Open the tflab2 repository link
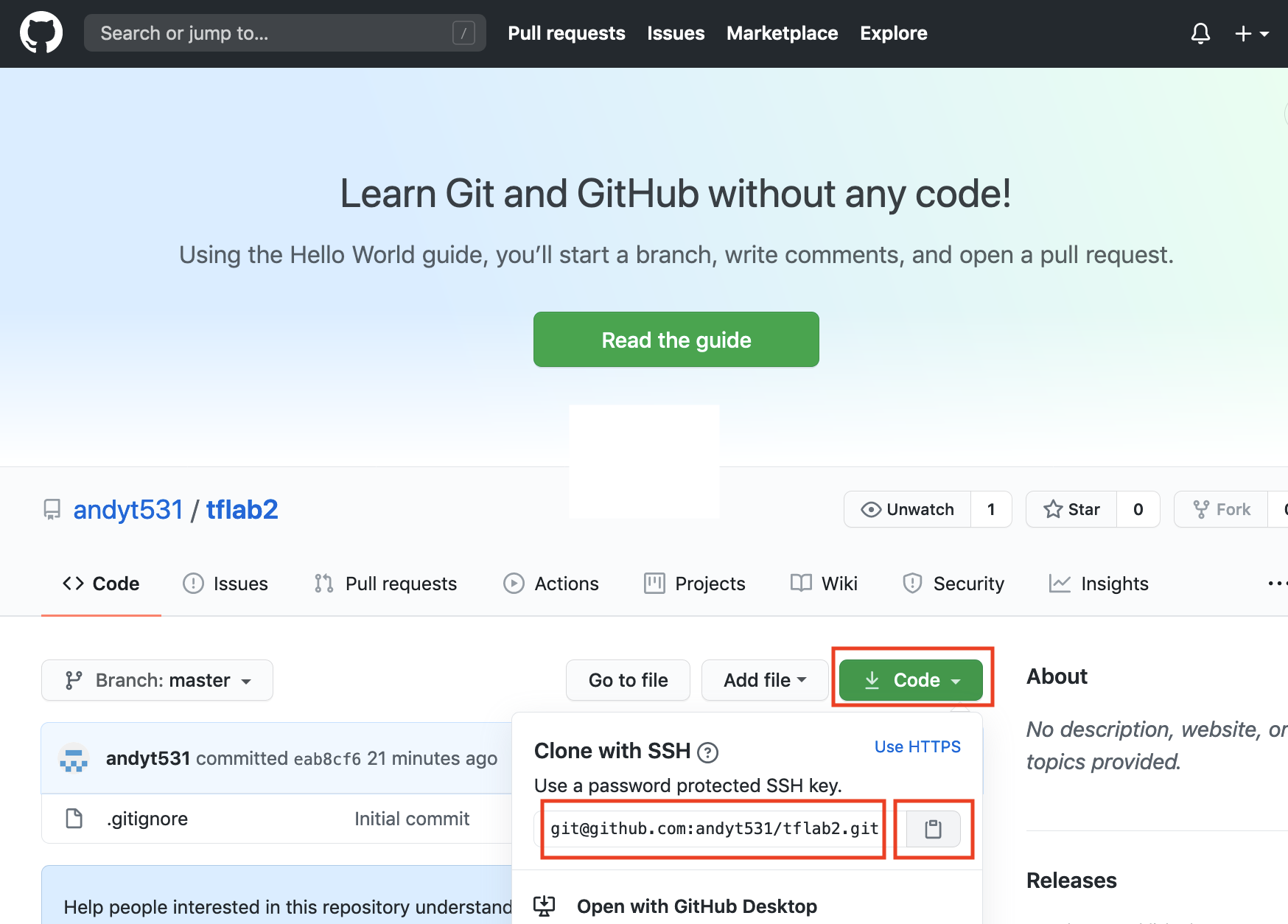This screenshot has width=1288, height=924. tap(242, 510)
